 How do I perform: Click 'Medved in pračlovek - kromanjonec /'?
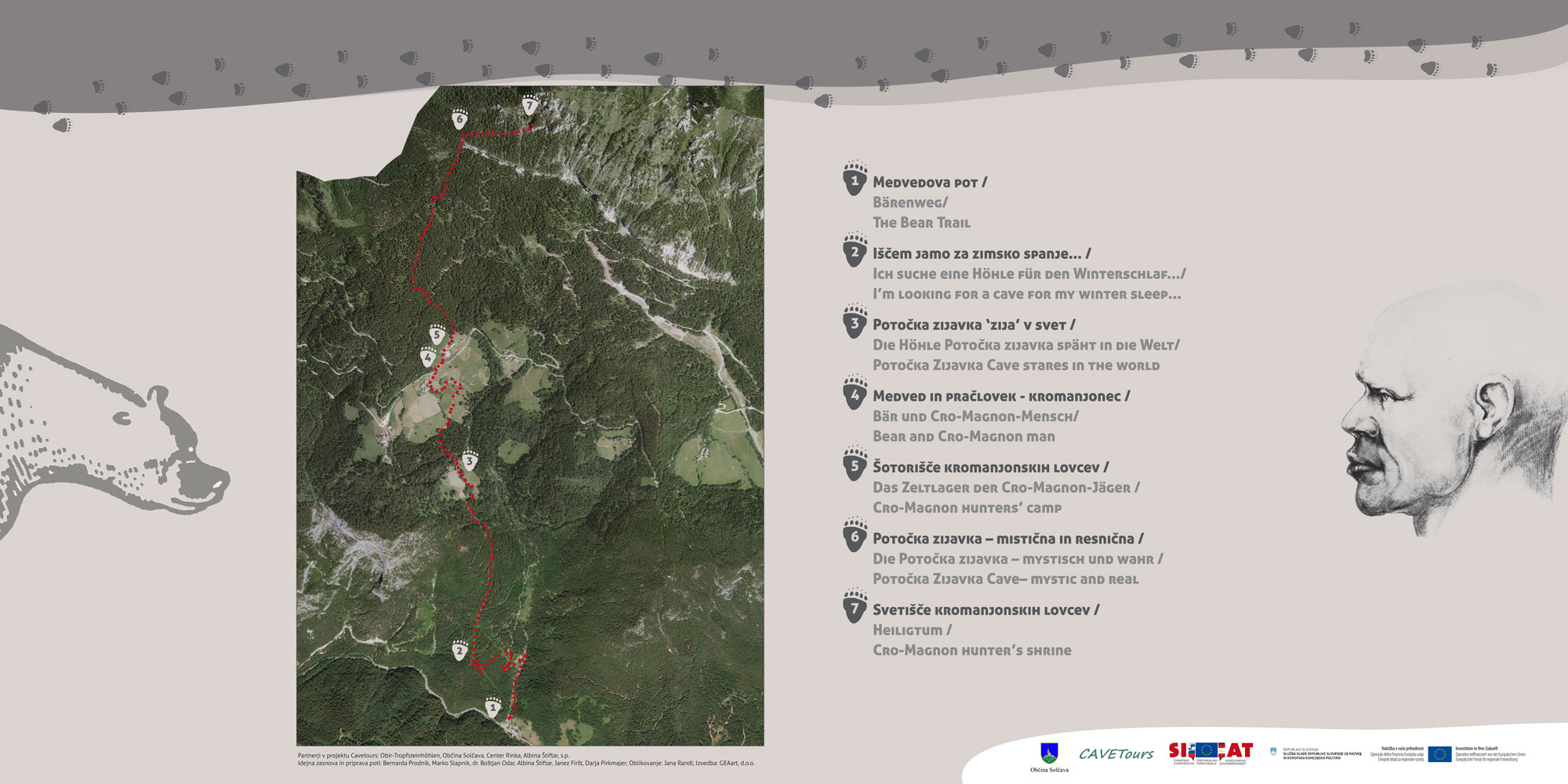(1001, 397)
